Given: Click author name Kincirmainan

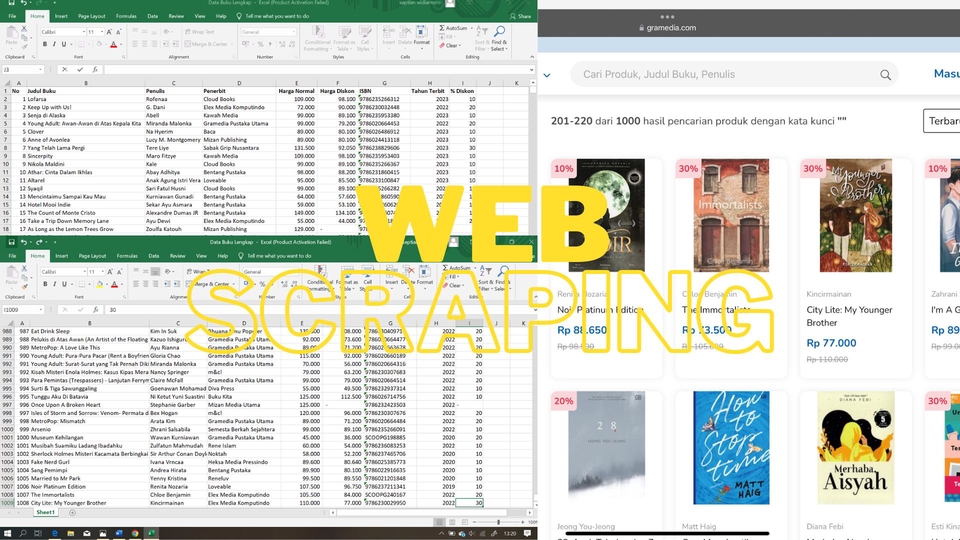Looking at the screenshot, I should pyautogui.click(x=828, y=294).
